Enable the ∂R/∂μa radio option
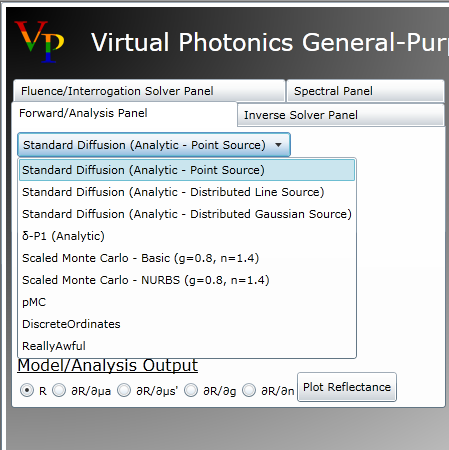Image resolution: width=449 pixels, height=450 pixels. 59,390
